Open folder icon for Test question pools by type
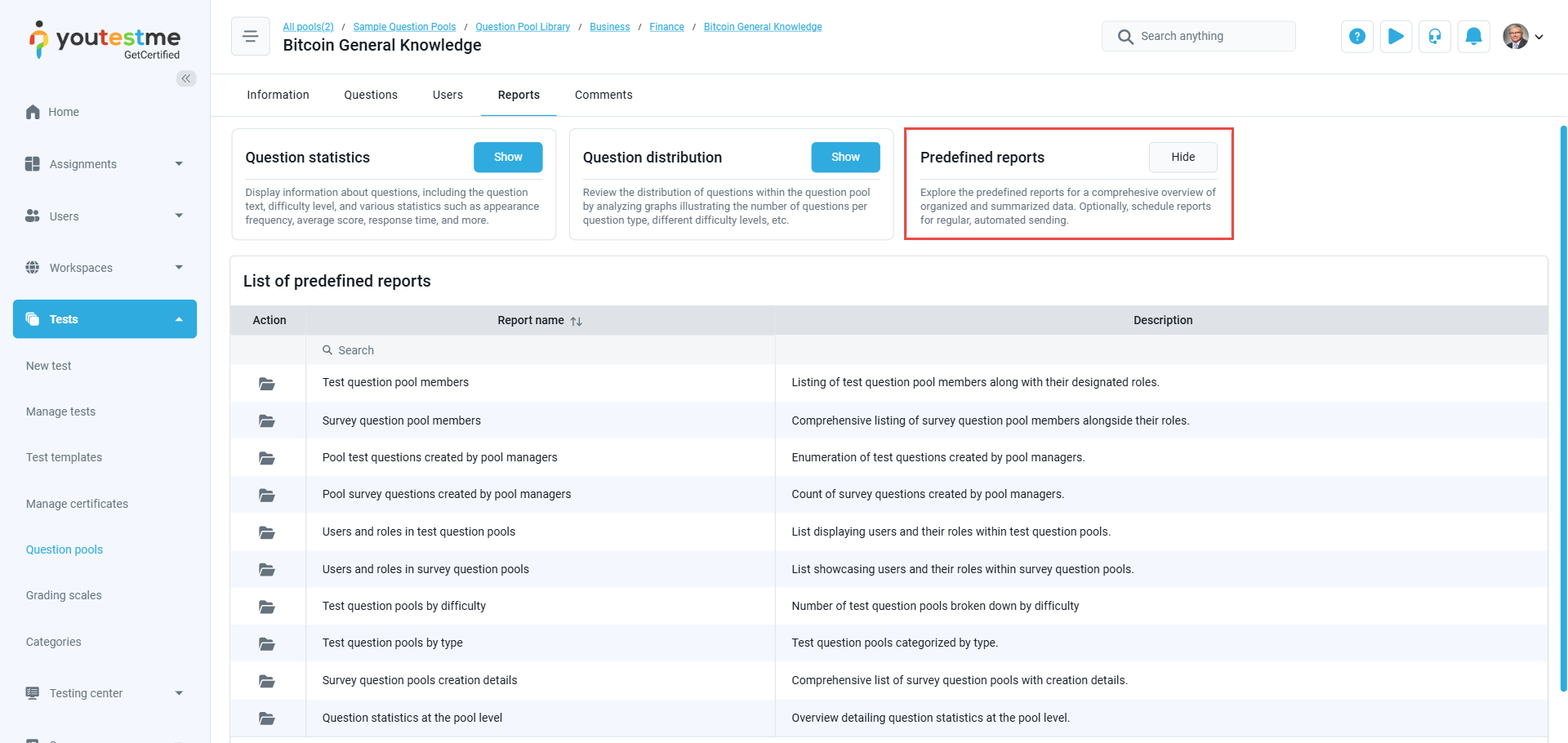This screenshot has height=743, width=1568. [267, 643]
